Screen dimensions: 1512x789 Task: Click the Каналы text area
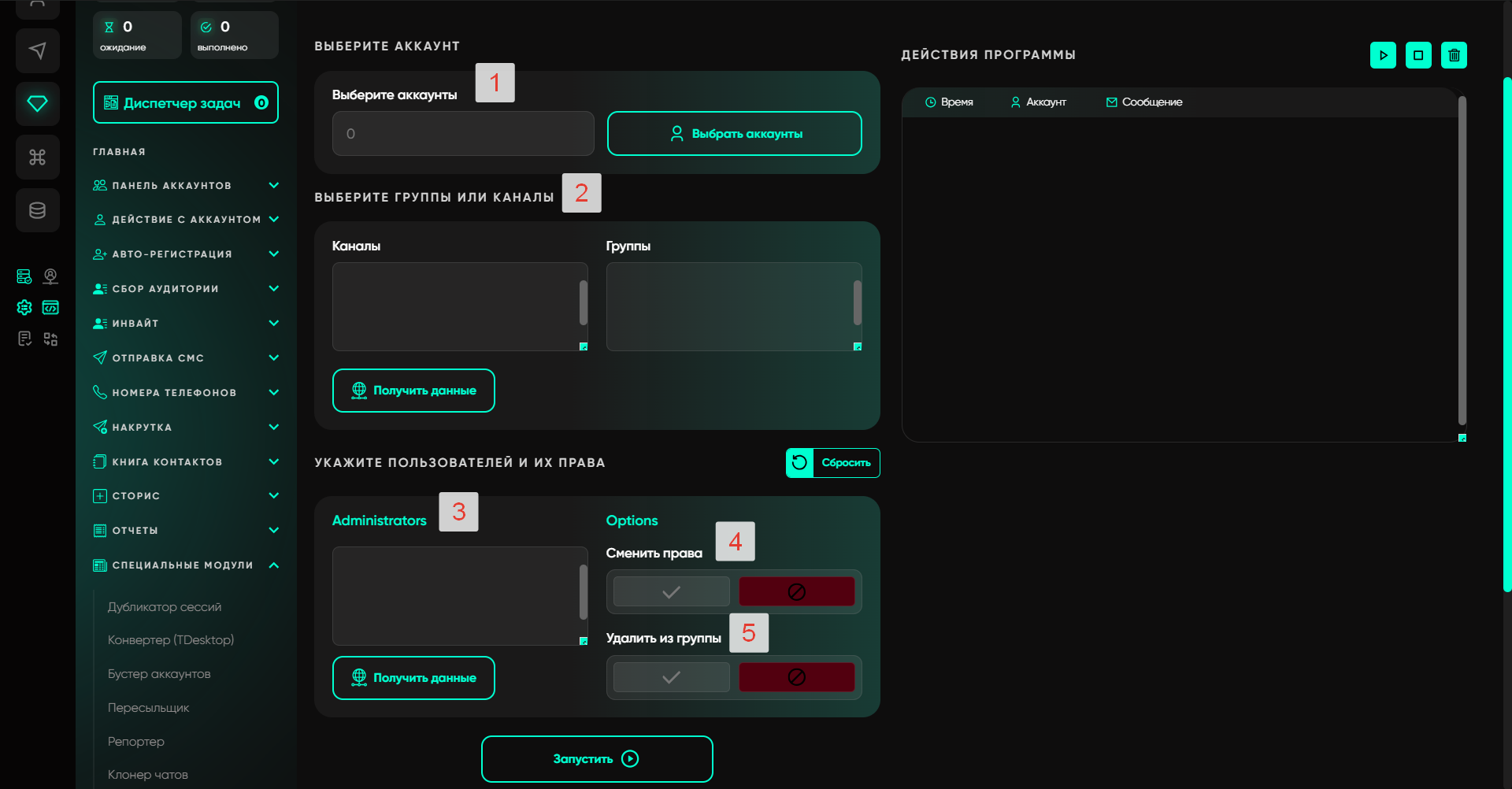pyautogui.click(x=455, y=306)
